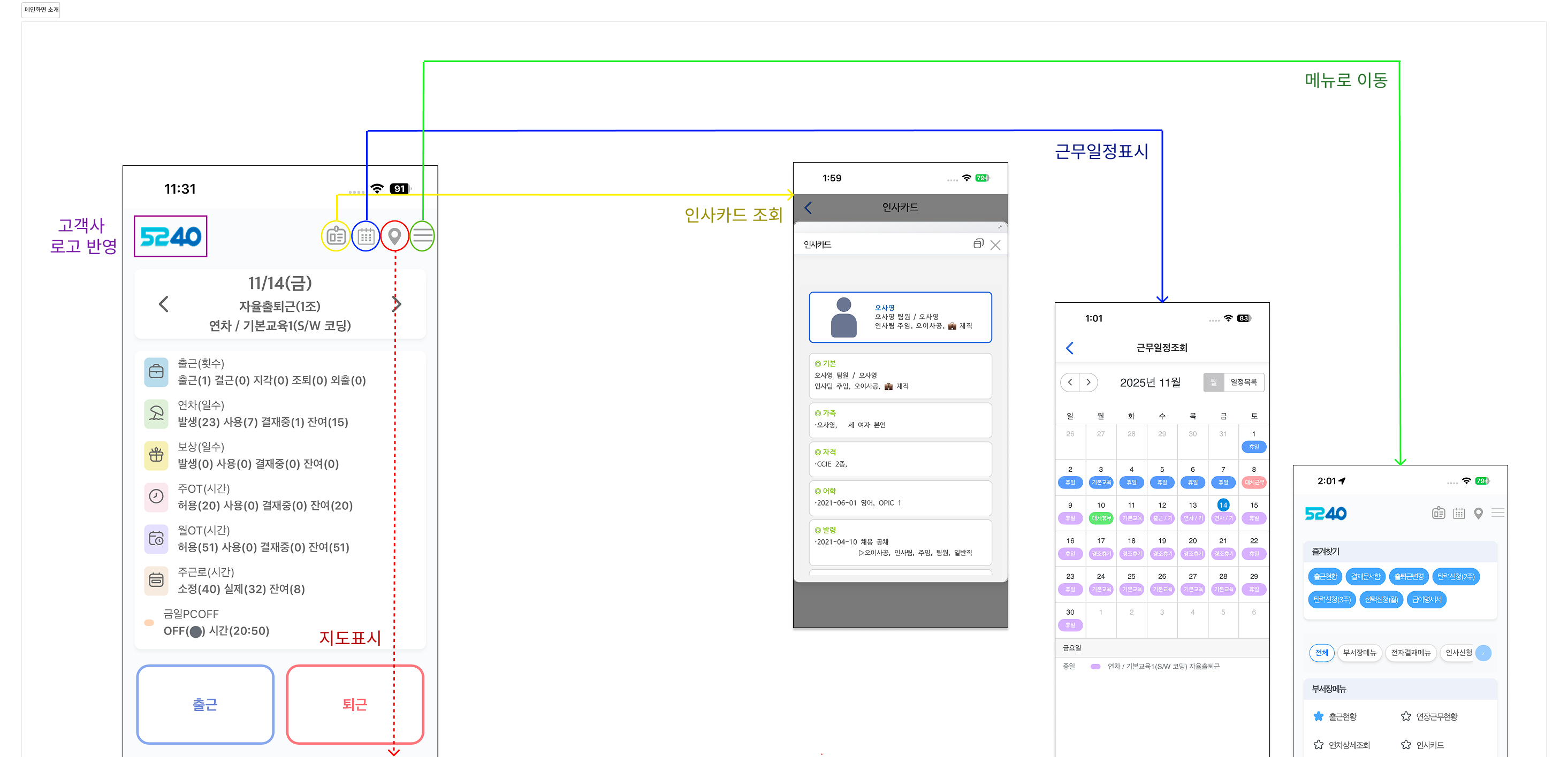
Task: Unfavorite 출근현황 with its blue star
Action: pyautogui.click(x=1319, y=716)
